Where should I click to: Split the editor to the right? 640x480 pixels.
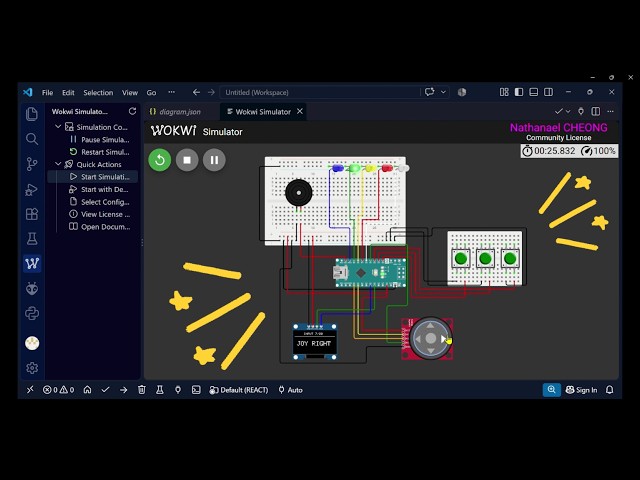(x=596, y=111)
